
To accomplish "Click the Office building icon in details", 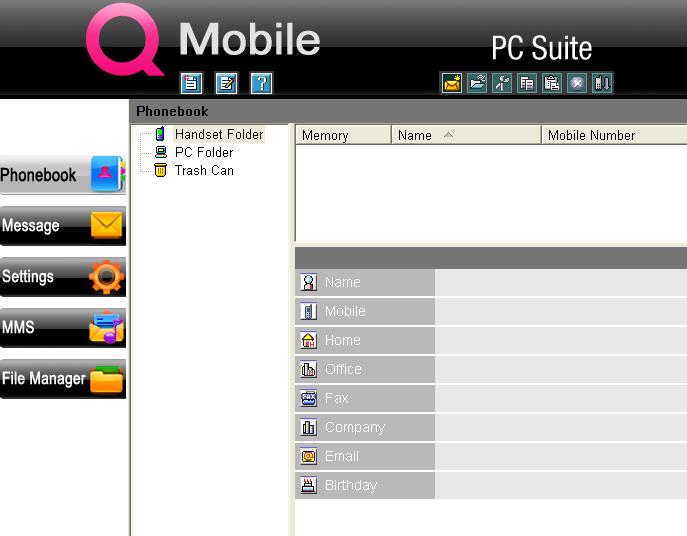I will click(308, 369).
